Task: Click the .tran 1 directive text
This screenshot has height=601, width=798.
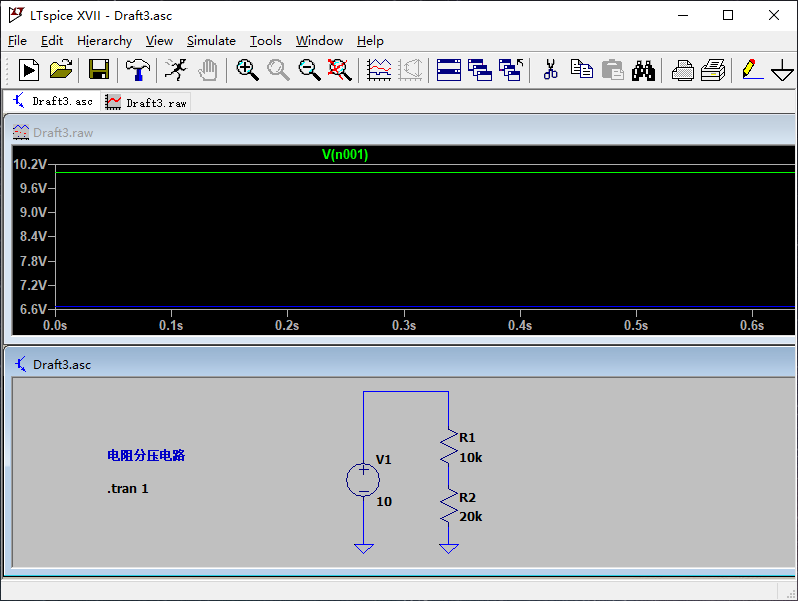Action: pos(128,489)
